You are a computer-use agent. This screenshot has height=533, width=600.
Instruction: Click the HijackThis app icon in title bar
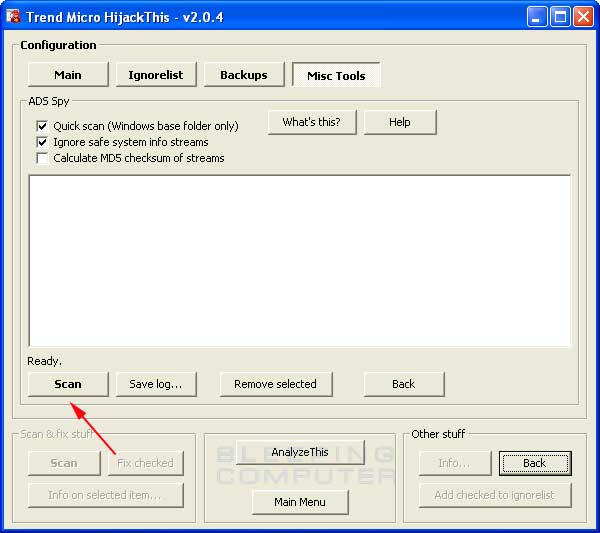coord(13,16)
